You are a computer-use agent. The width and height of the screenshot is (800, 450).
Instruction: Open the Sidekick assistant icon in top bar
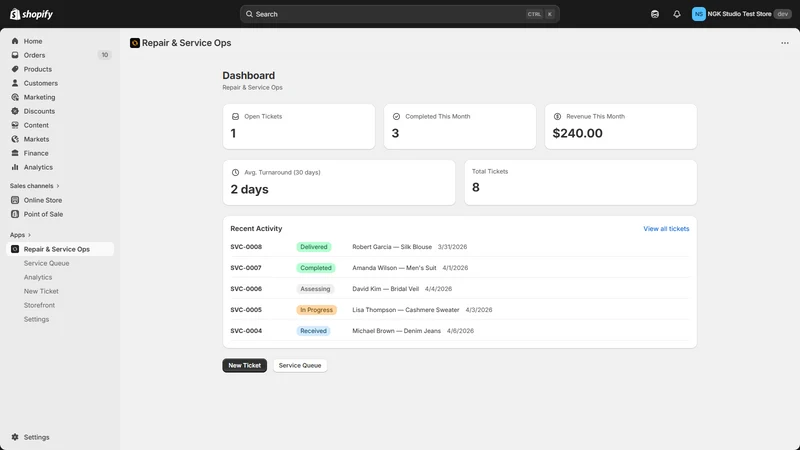click(655, 14)
